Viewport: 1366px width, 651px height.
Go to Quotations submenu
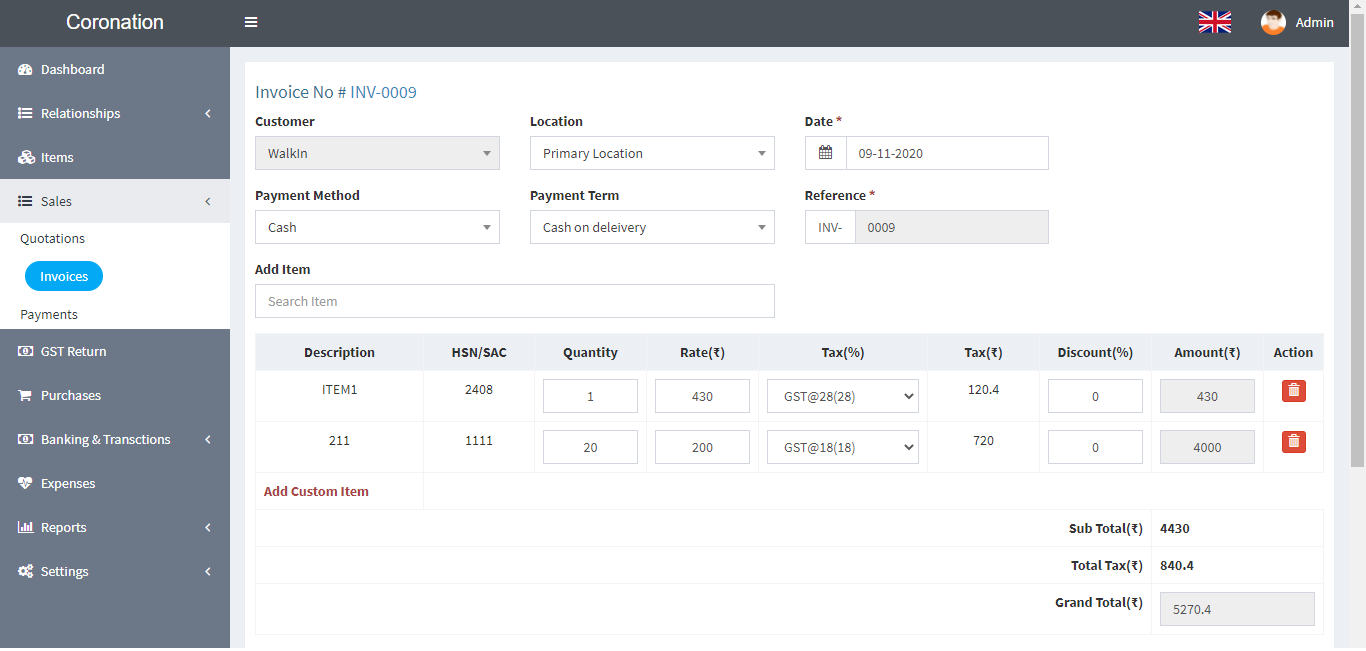coord(52,238)
